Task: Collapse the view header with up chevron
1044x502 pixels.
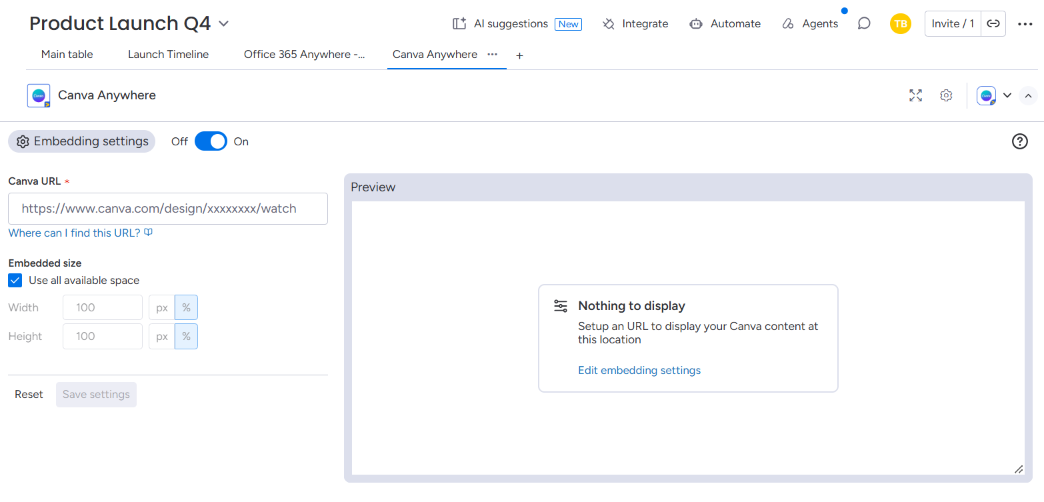Action: point(1028,96)
